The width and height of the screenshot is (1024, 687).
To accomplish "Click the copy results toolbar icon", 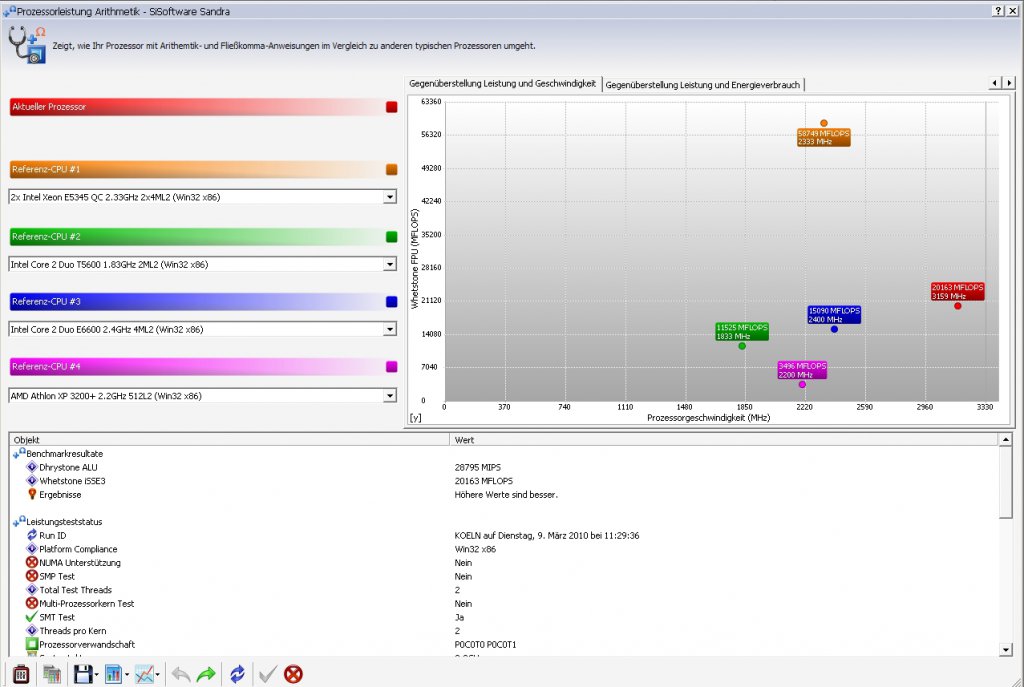I will (52, 674).
